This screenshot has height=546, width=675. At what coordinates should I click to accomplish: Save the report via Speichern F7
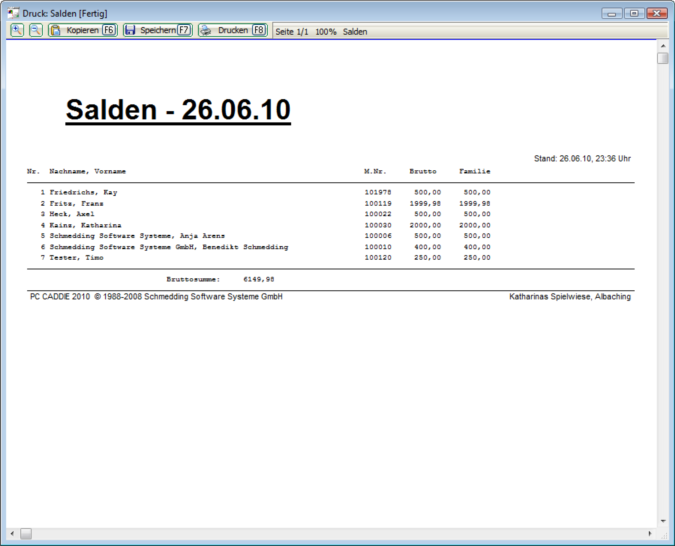[x=158, y=30]
